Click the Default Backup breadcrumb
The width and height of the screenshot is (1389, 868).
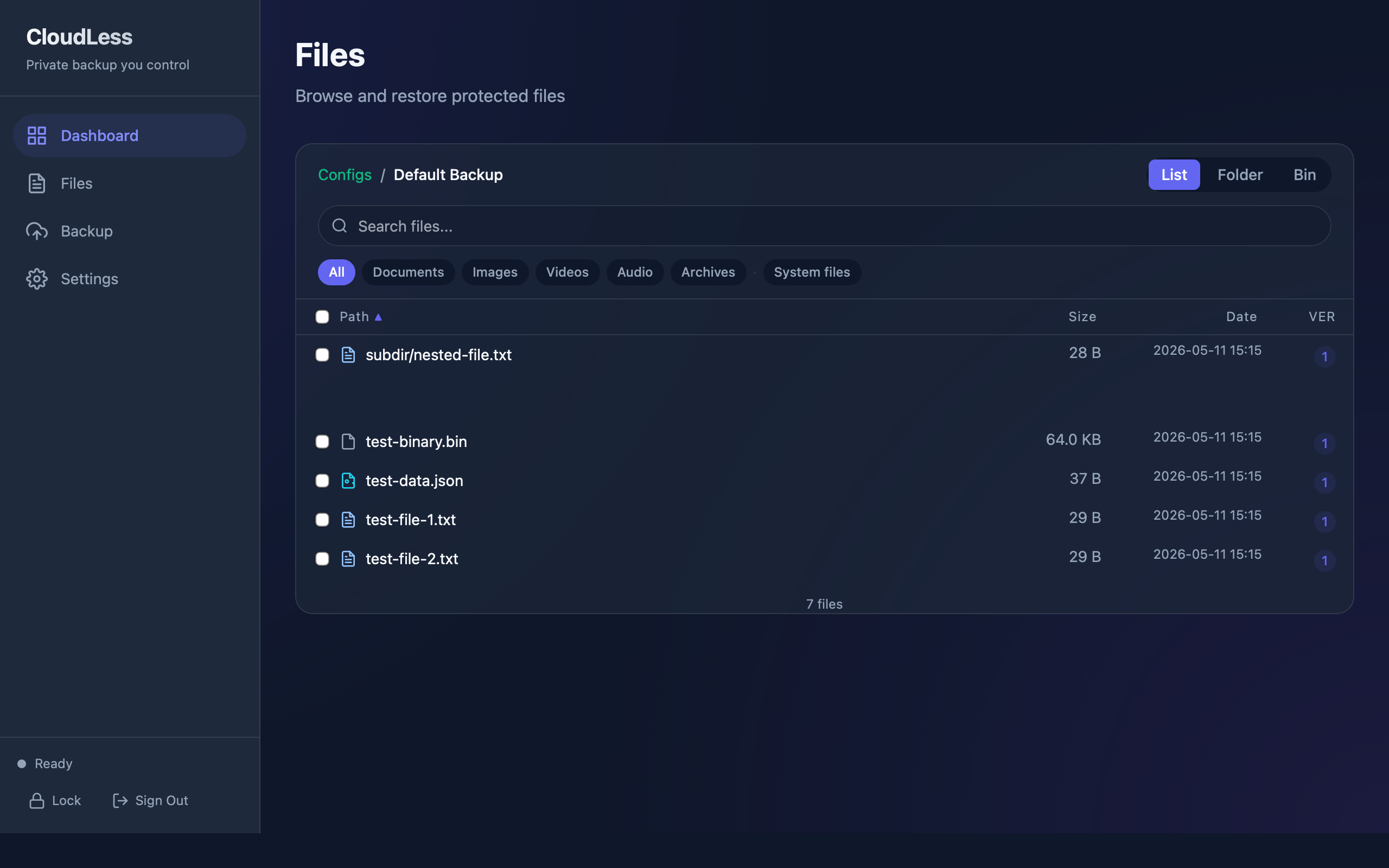[448, 175]
